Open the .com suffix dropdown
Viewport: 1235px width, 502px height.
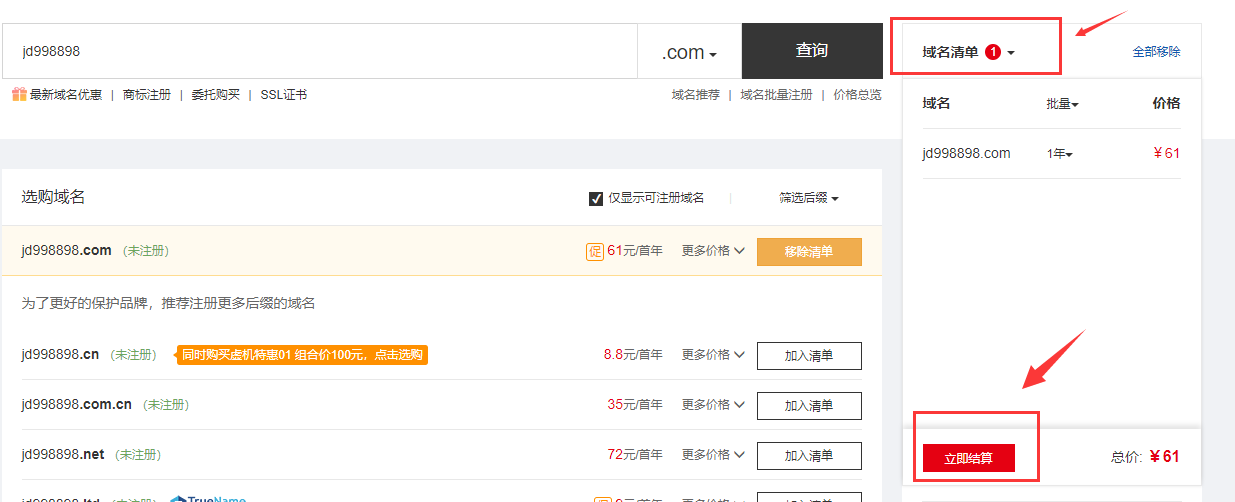(689, 52)
